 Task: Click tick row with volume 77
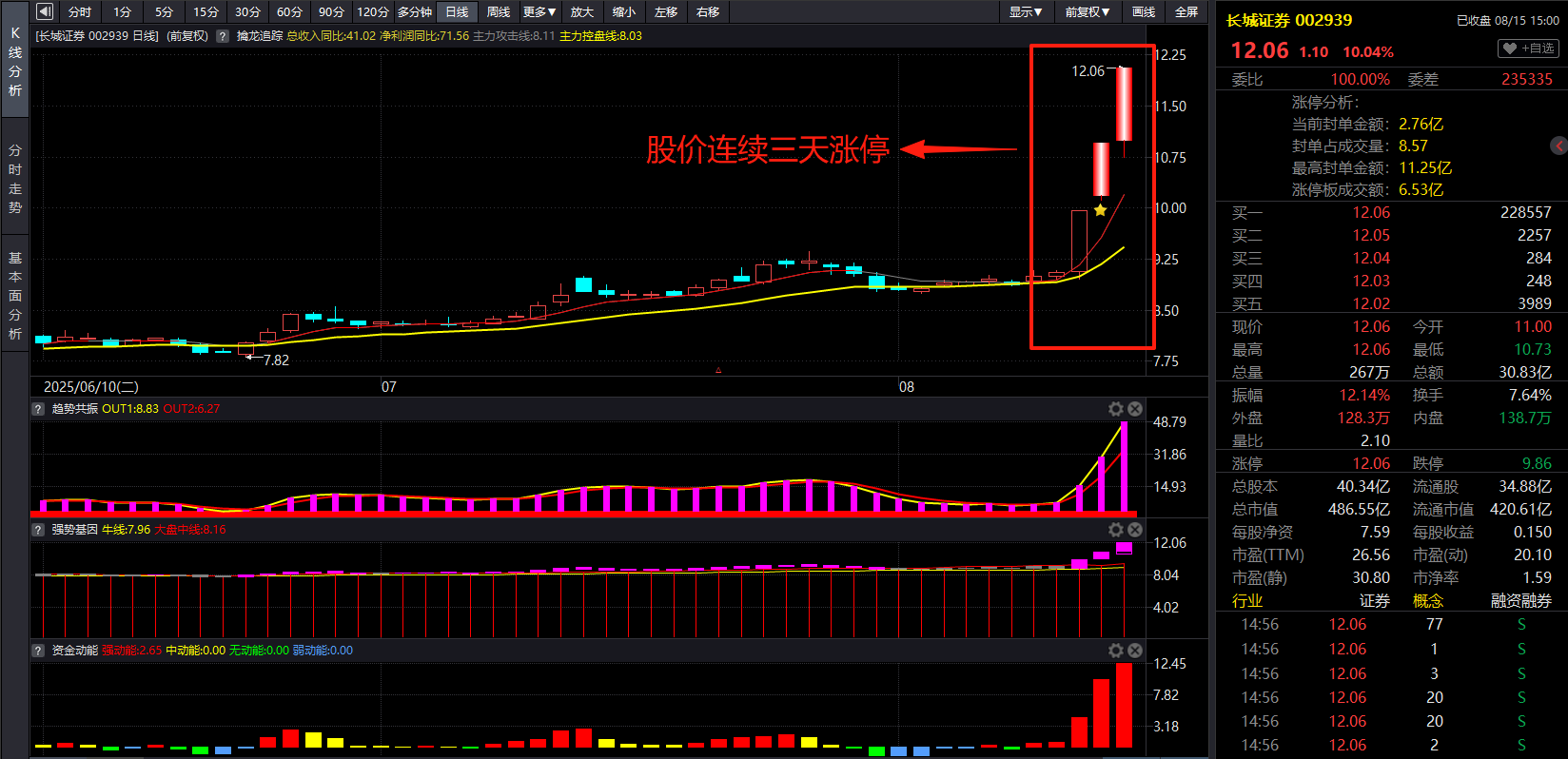1391,625
